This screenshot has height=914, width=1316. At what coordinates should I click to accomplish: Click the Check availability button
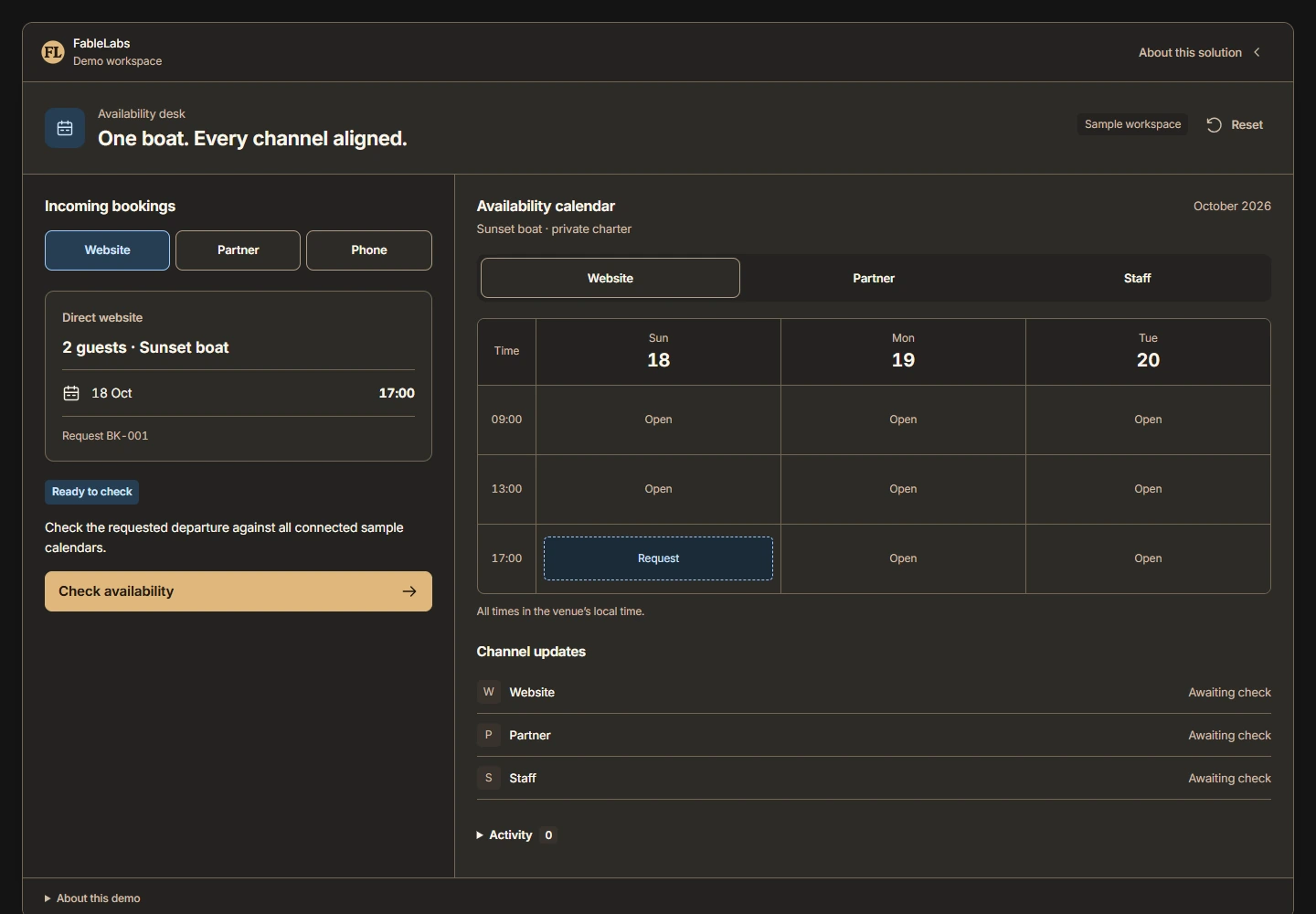239,591
